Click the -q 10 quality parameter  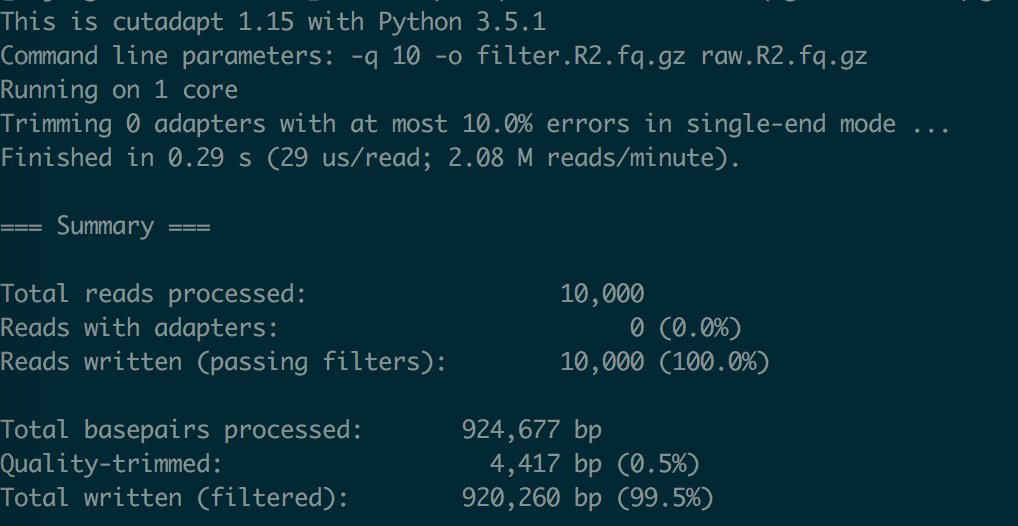(386, 57)
